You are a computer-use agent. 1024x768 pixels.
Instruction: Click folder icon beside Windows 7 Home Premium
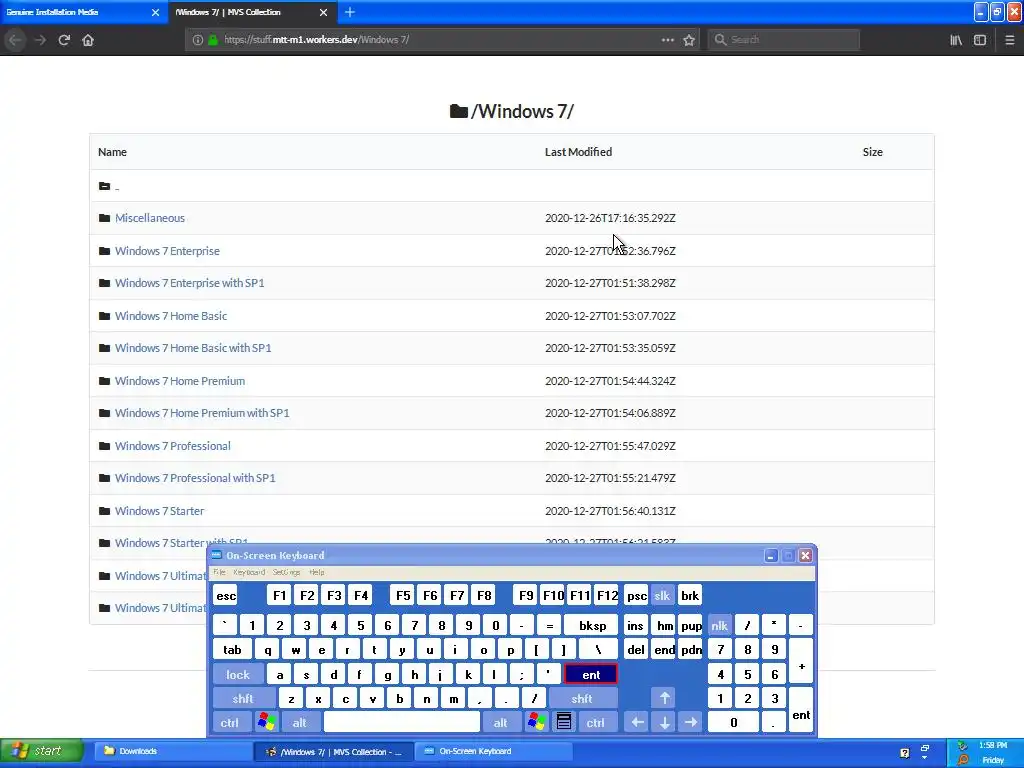click(104, 381)
